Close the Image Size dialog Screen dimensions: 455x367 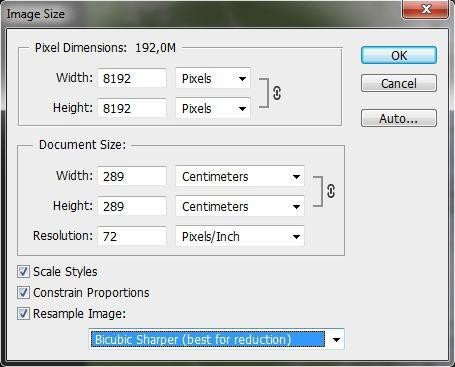tap(425, 9)
